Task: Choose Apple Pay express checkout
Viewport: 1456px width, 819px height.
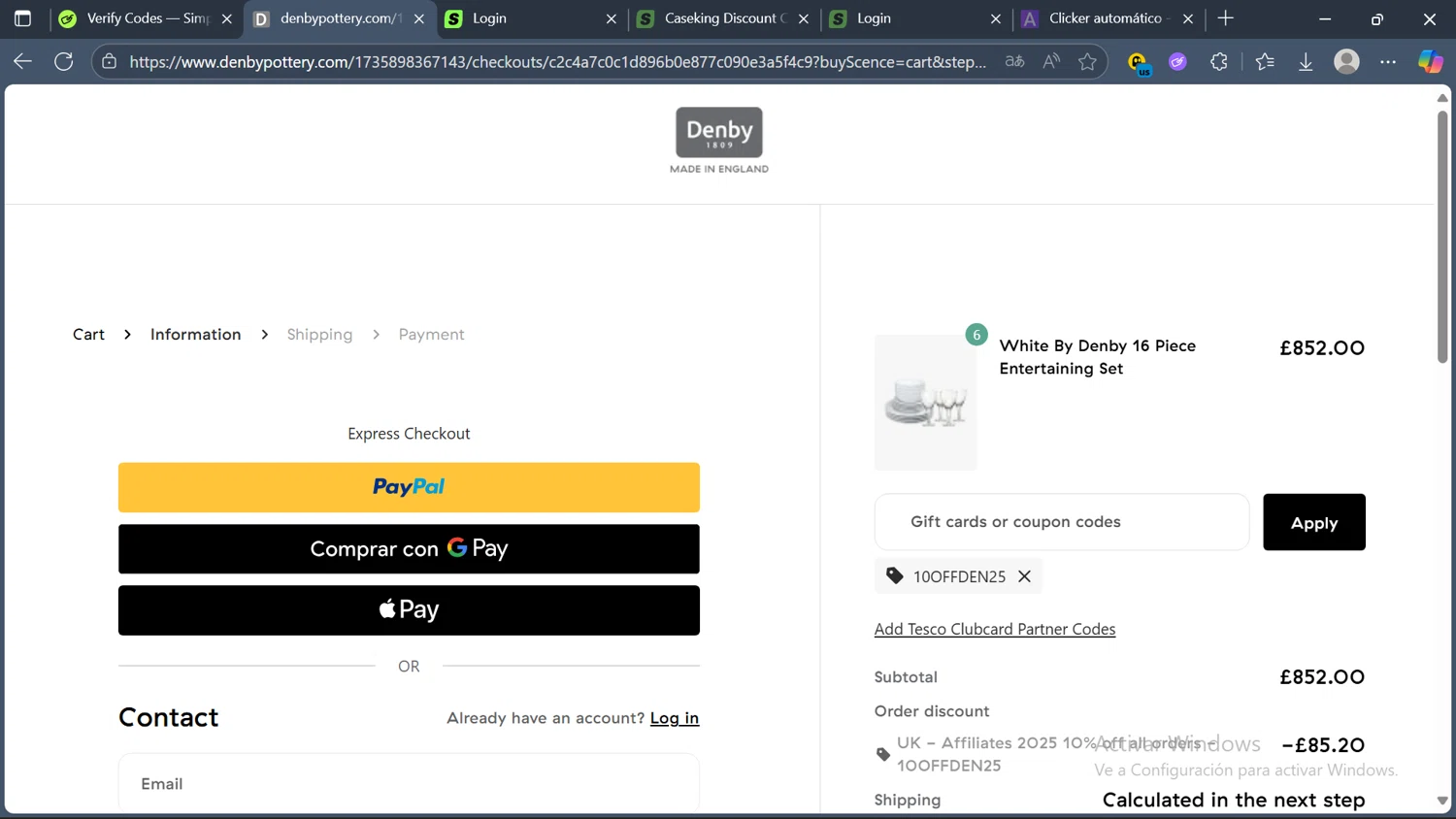Action: coord(409,610)
